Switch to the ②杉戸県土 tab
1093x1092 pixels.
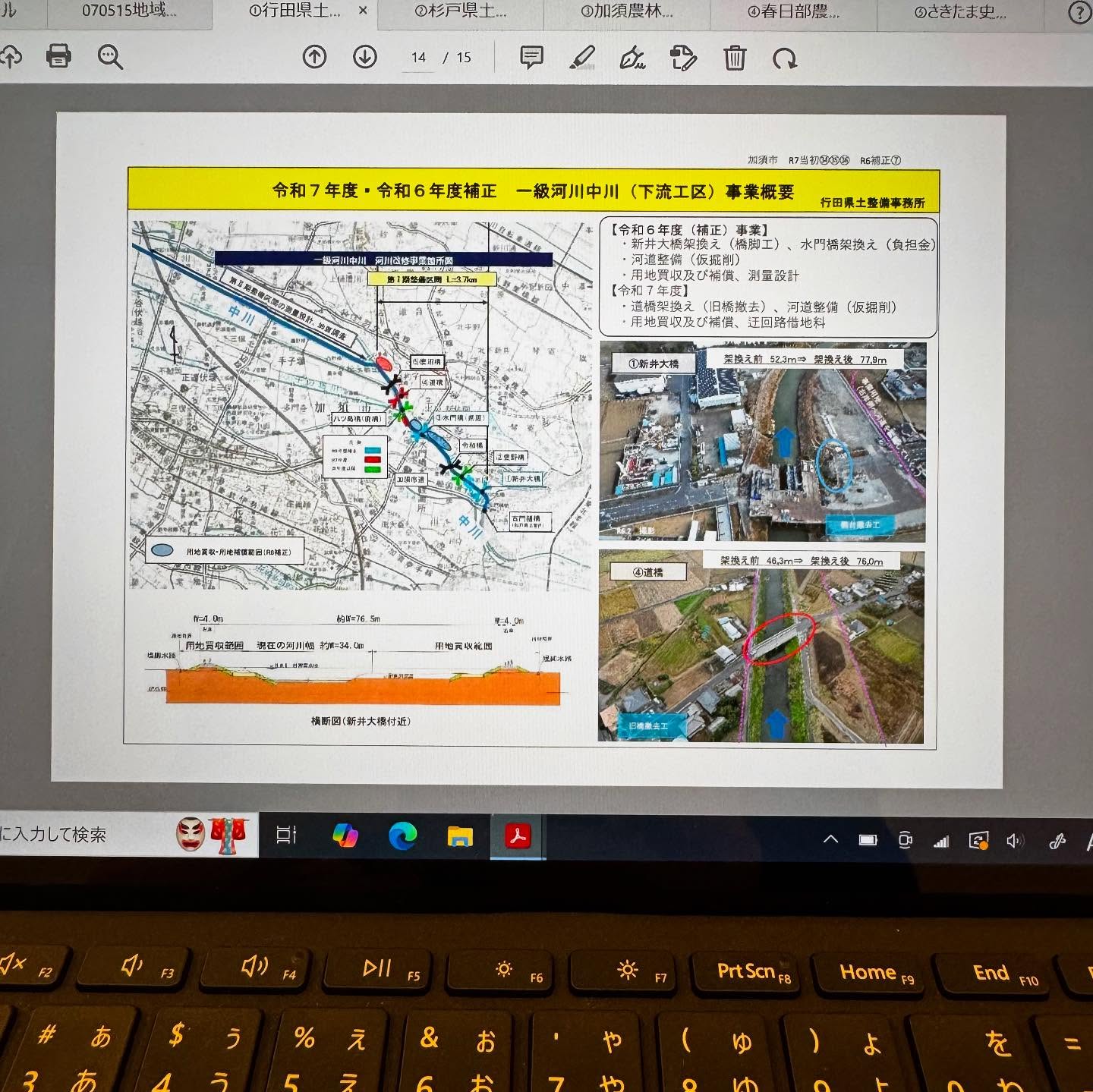tap(460, 11)
